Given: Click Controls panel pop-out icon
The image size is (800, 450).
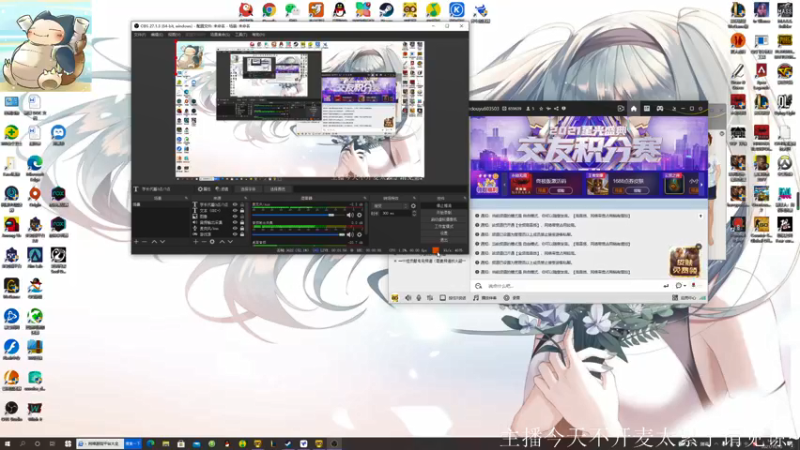Looking at the screenshot, I should click(x=464, y=198).
